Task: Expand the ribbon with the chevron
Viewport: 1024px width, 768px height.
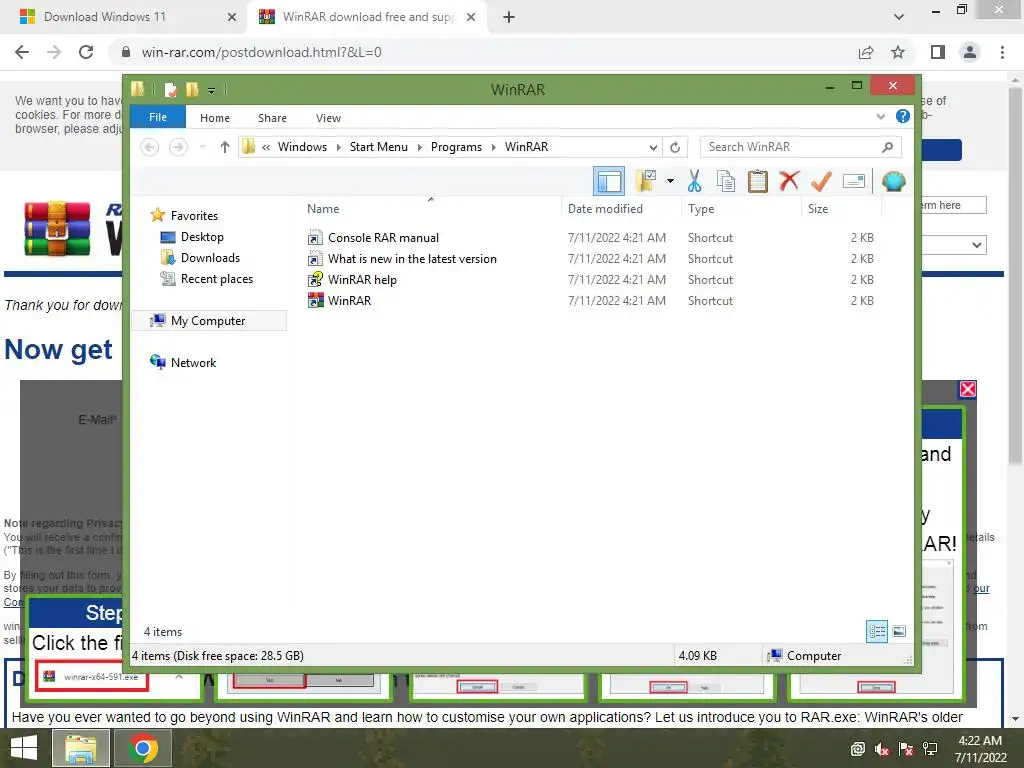Action: 880,117
